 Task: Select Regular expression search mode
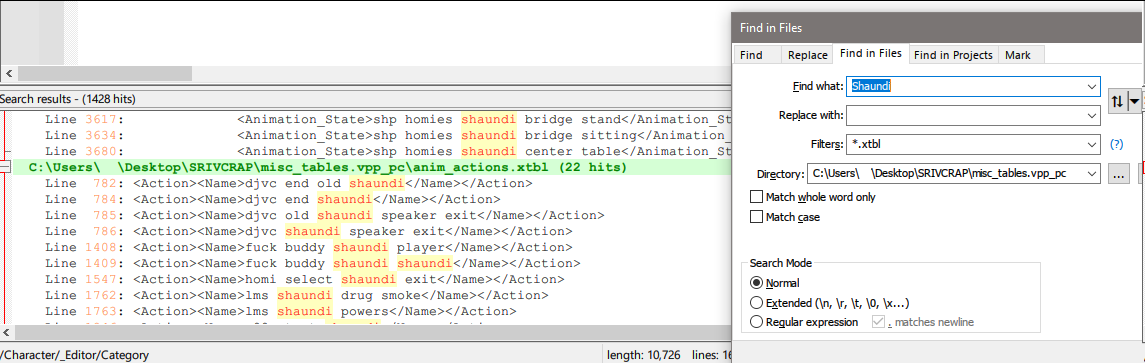tap(757, 322)
